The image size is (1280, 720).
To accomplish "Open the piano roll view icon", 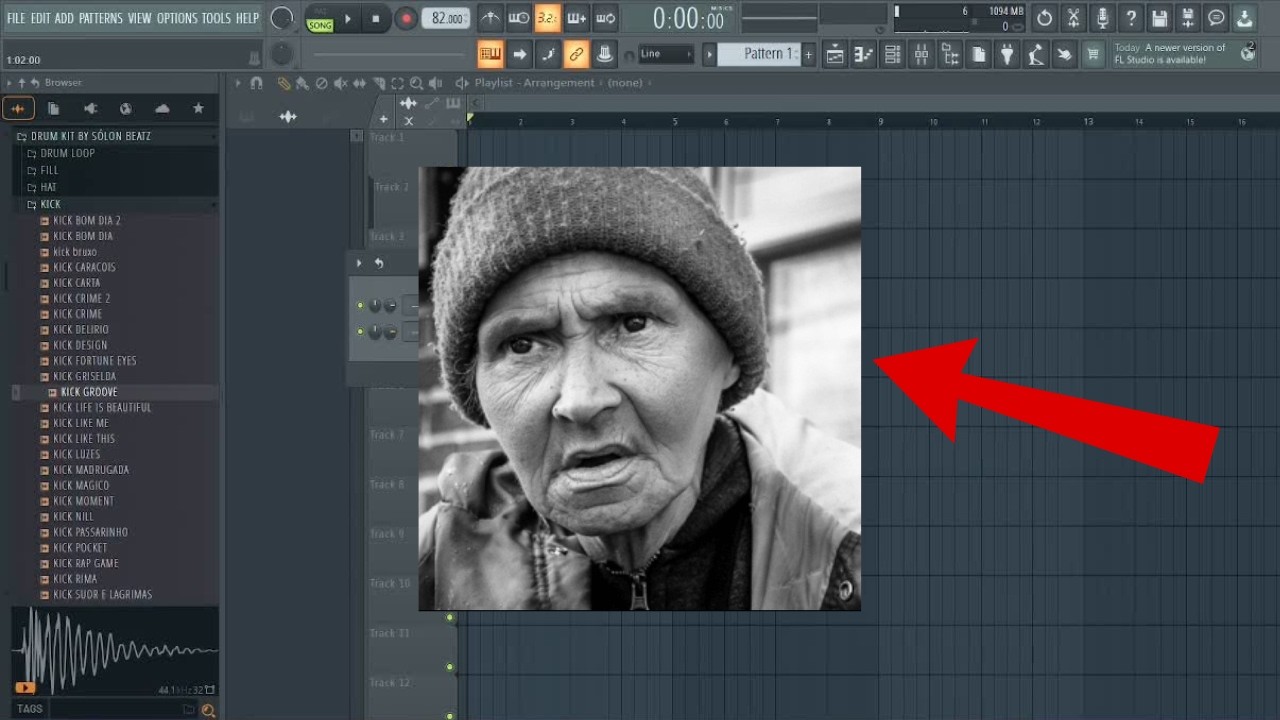I will (864, 55).
